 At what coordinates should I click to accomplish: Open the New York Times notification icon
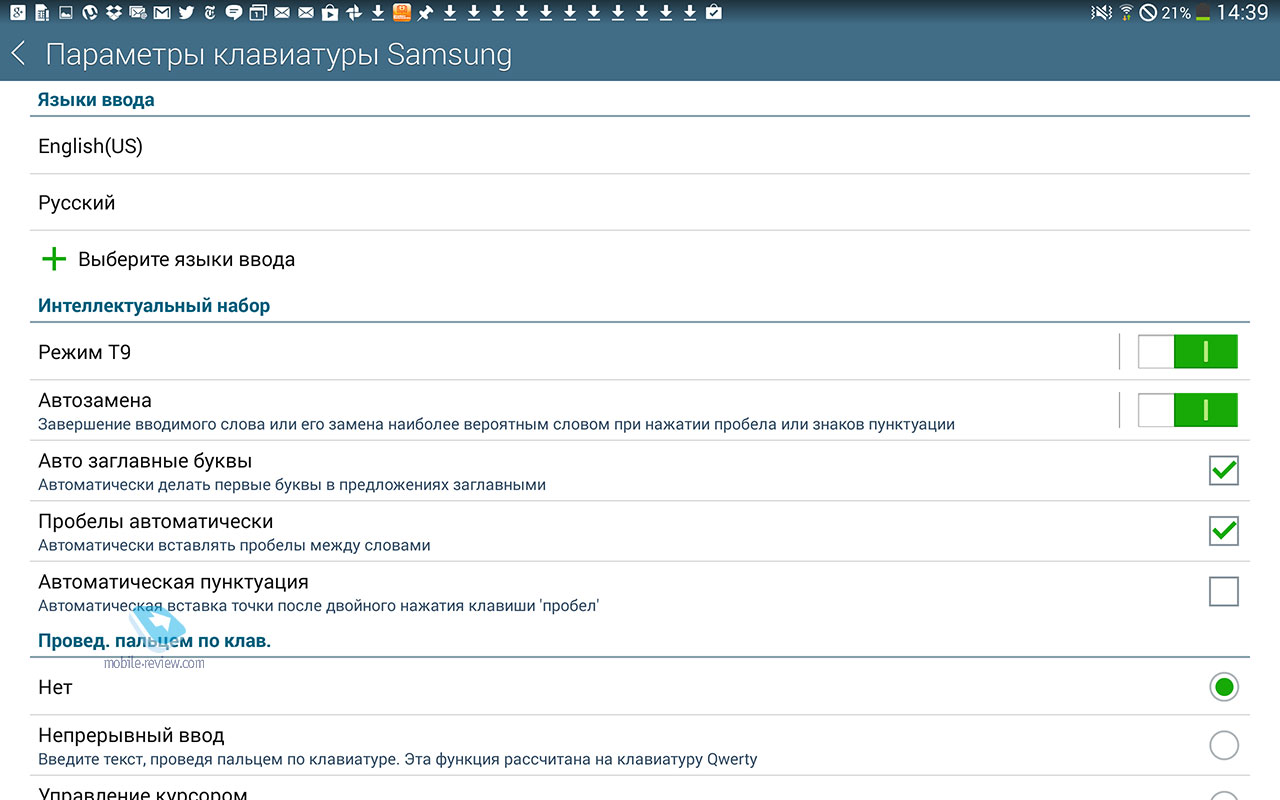(x=210, y=13)
